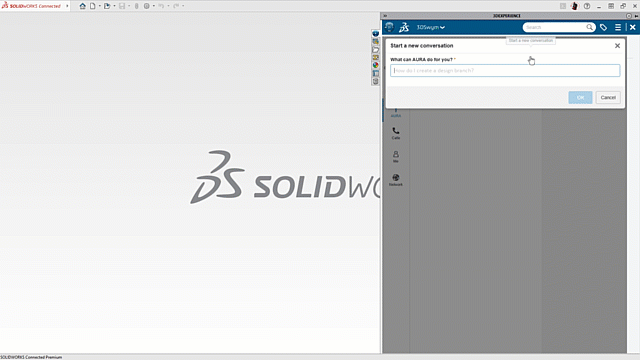640x360 pixels.
Task: Click the 3DEXPERIENCE tab on task pane strip
Action: [x=376, y=33]
